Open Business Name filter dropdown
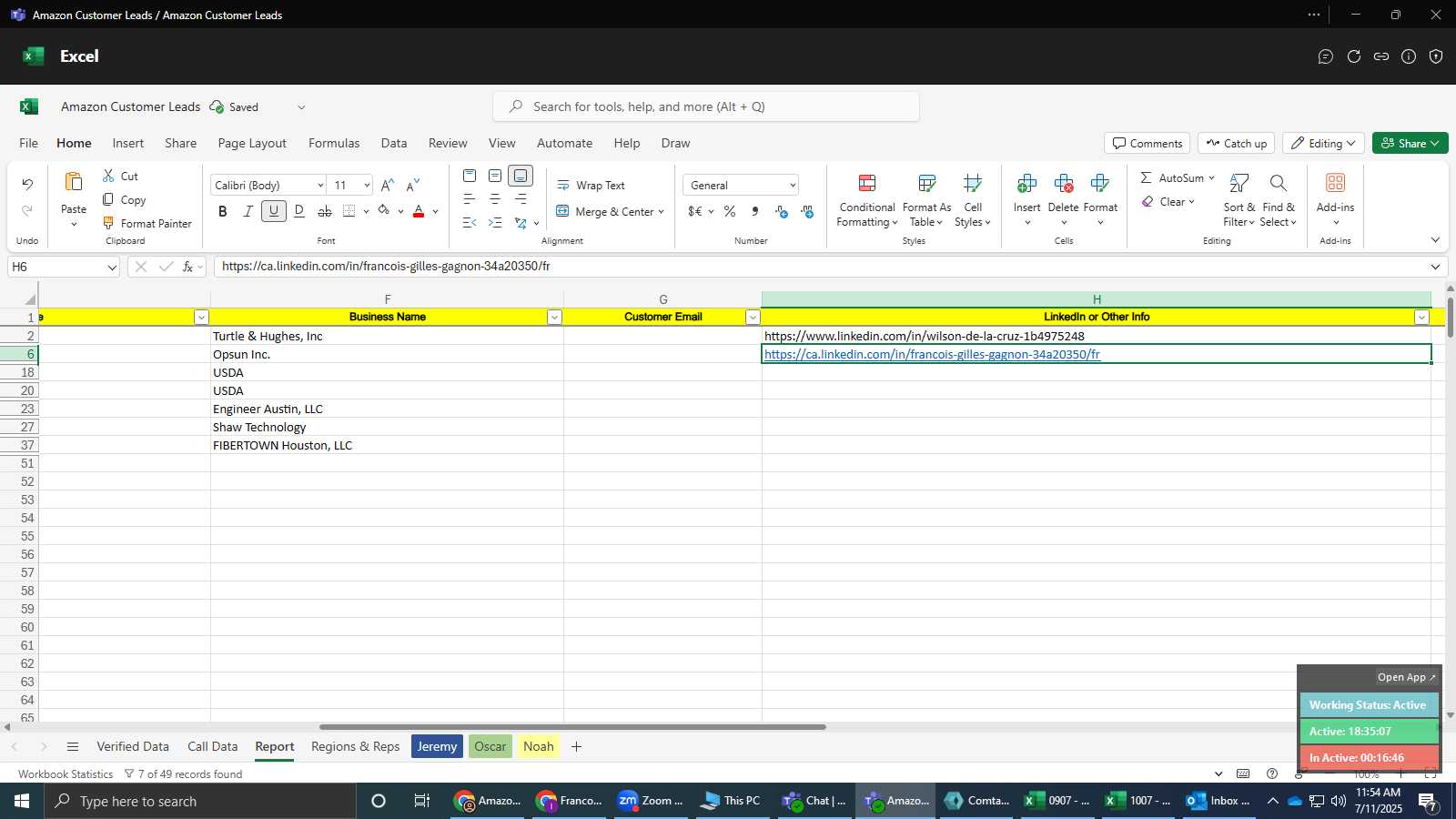 tap(554, 317)
